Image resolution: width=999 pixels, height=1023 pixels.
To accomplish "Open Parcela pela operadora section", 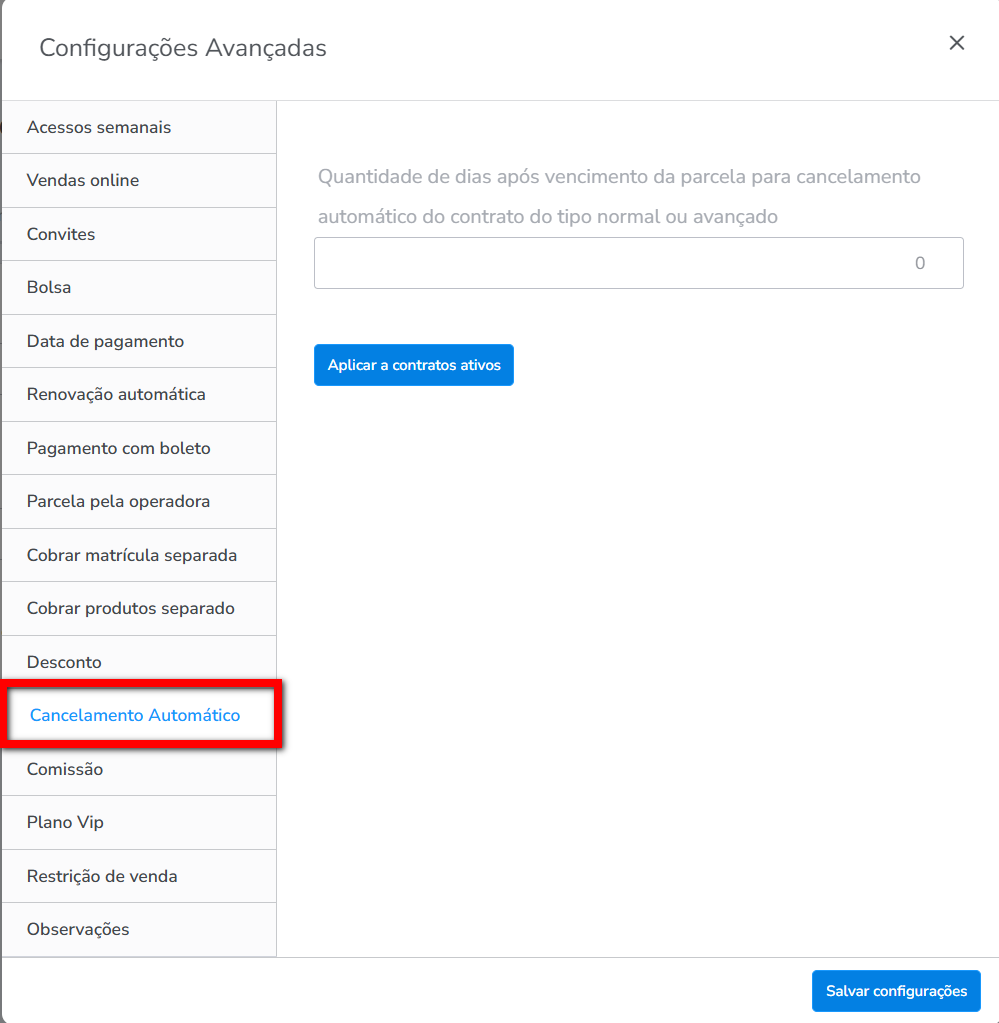I will click(118, 501).
